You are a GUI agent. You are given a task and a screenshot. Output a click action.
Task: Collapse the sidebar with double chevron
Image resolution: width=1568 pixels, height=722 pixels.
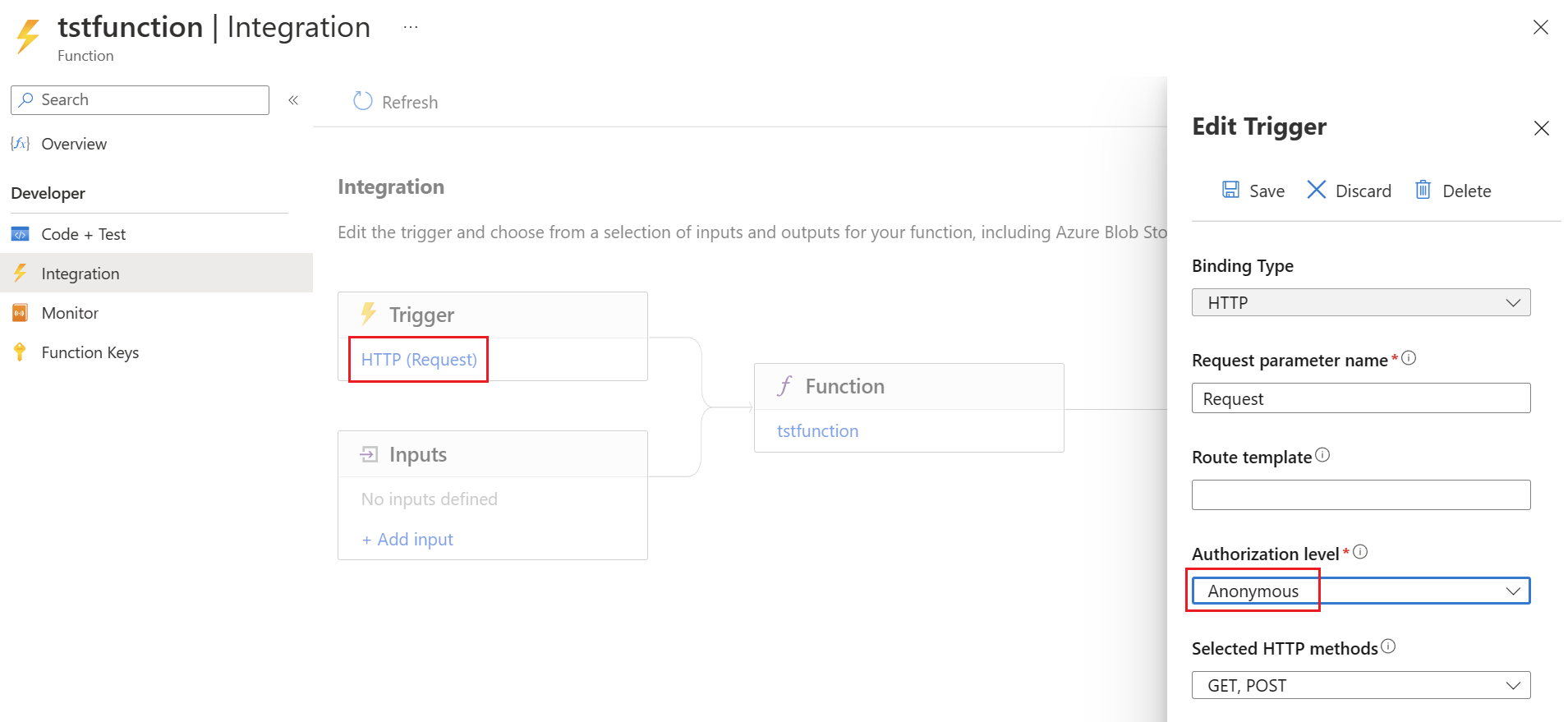tap(293, 100)
